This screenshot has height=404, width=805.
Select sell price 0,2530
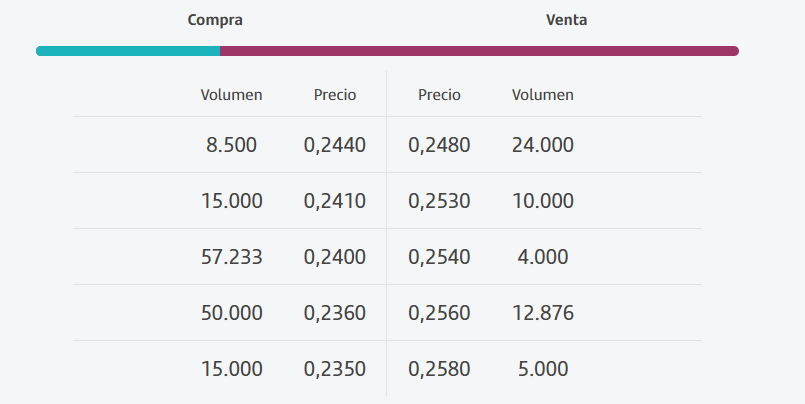[x=439, y=201]
